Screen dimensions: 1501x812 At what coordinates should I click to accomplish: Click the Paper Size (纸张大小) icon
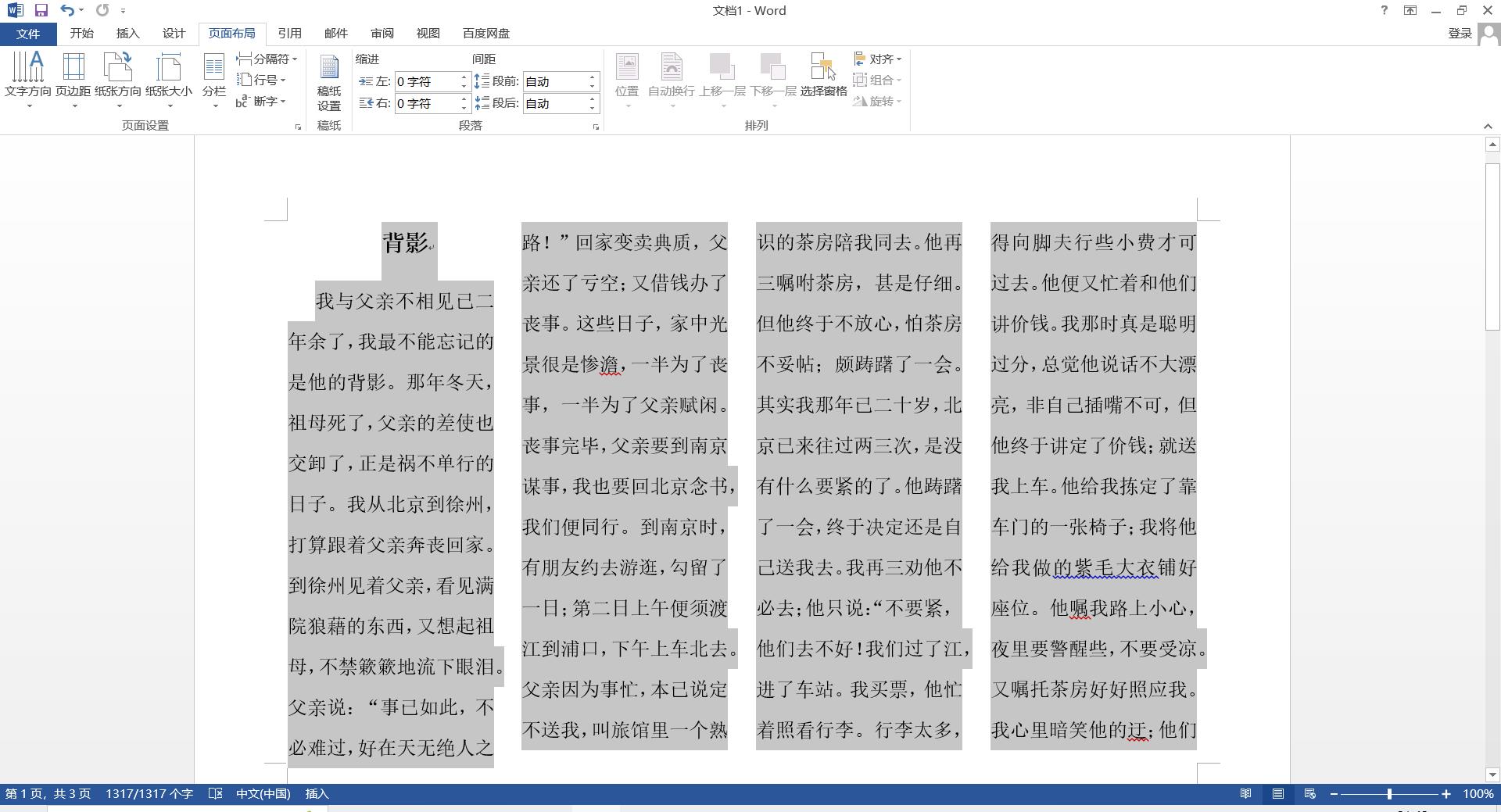point(168,78)
